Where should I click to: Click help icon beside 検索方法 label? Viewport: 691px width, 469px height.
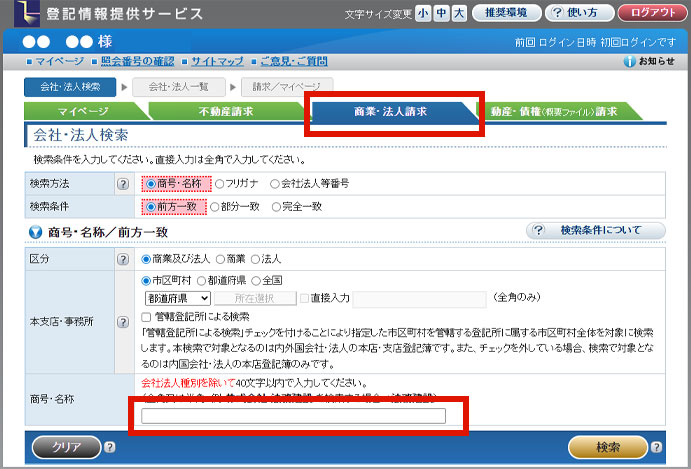123,185
